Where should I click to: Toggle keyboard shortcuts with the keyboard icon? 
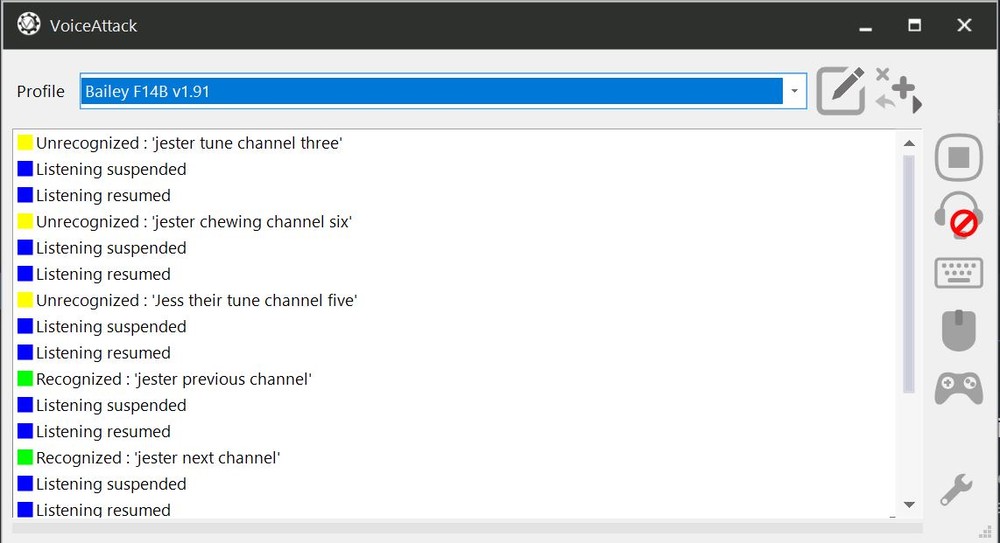[958, 272]
